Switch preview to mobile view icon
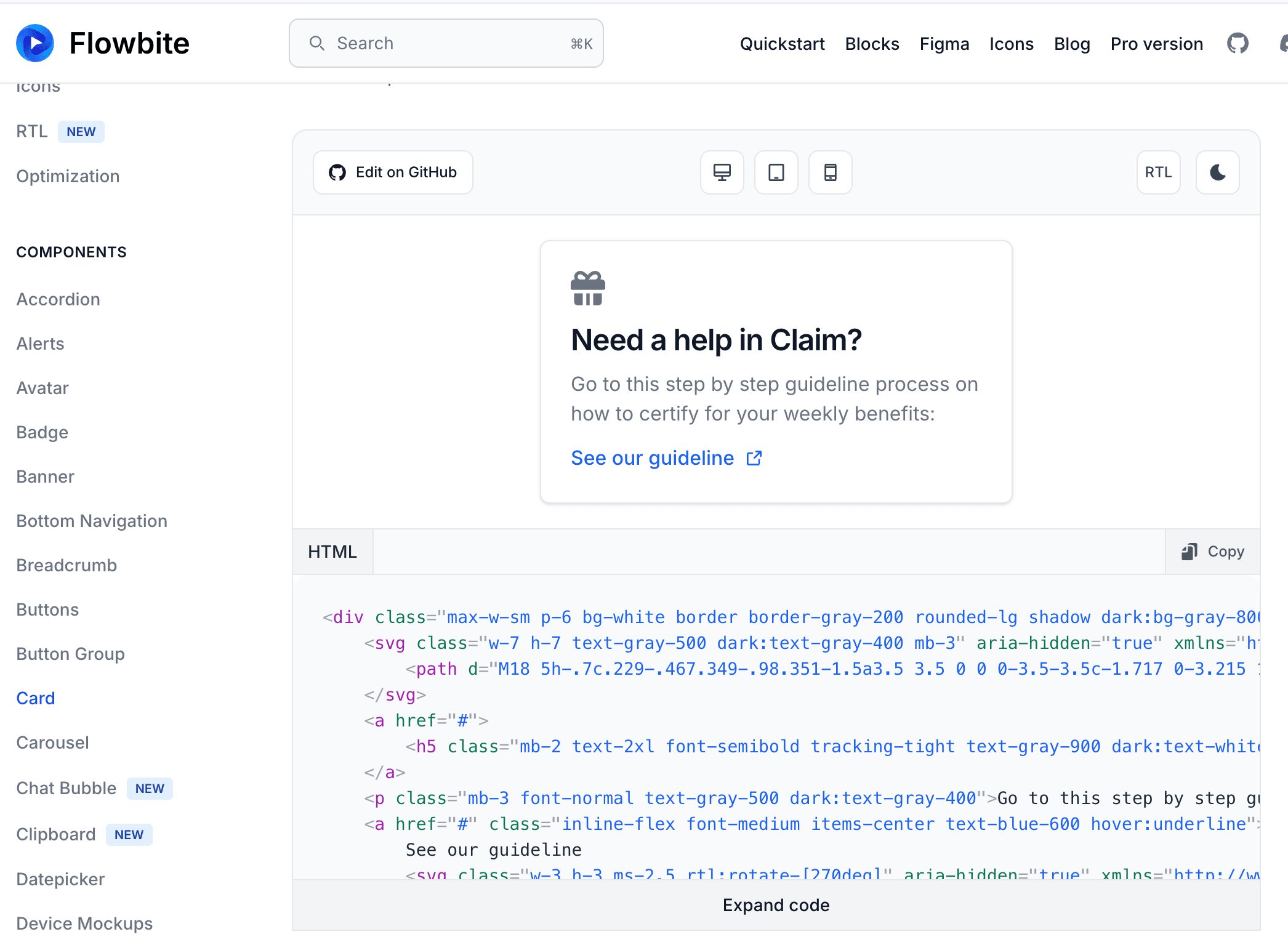 830,172
